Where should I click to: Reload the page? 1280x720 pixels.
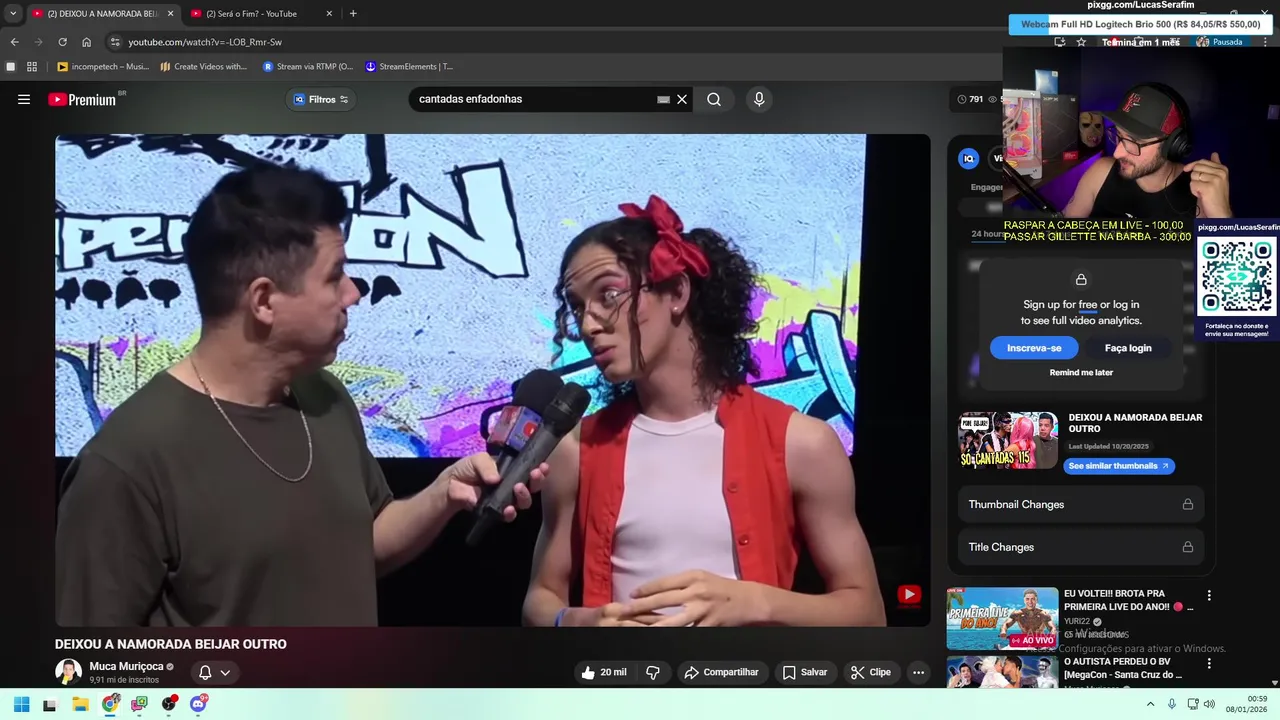click(62, 42)
